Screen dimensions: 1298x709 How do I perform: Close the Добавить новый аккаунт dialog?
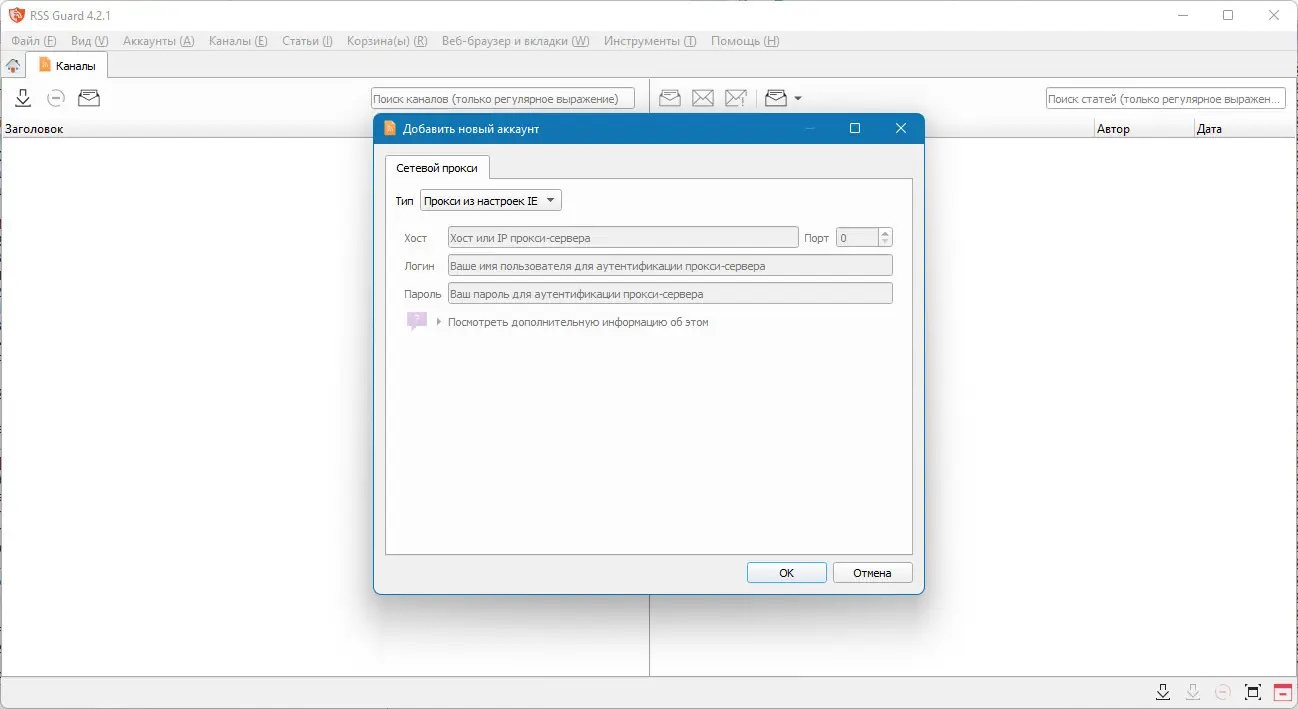(x=901, y=128)
